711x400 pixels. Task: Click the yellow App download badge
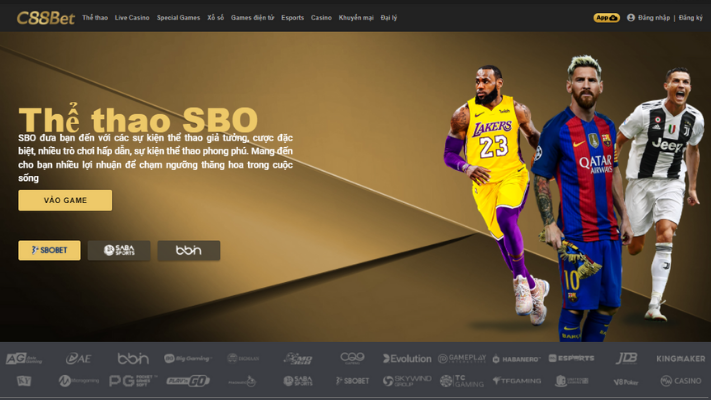606,18
